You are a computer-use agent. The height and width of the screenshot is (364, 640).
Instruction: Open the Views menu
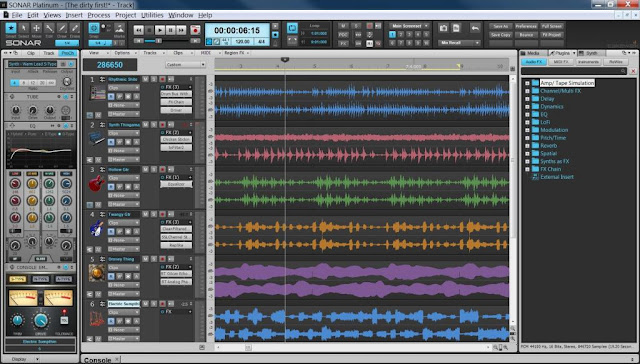[x=52, y=15]
